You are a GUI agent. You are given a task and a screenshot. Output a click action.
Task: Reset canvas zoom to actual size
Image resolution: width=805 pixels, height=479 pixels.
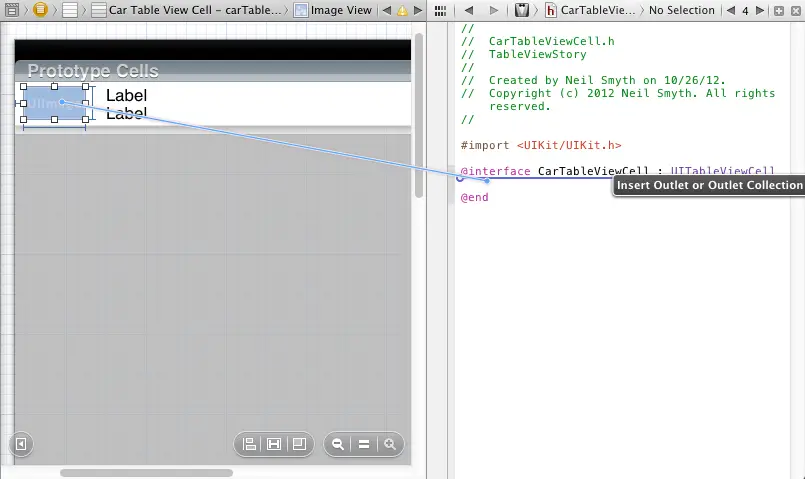tap(365, 444)
